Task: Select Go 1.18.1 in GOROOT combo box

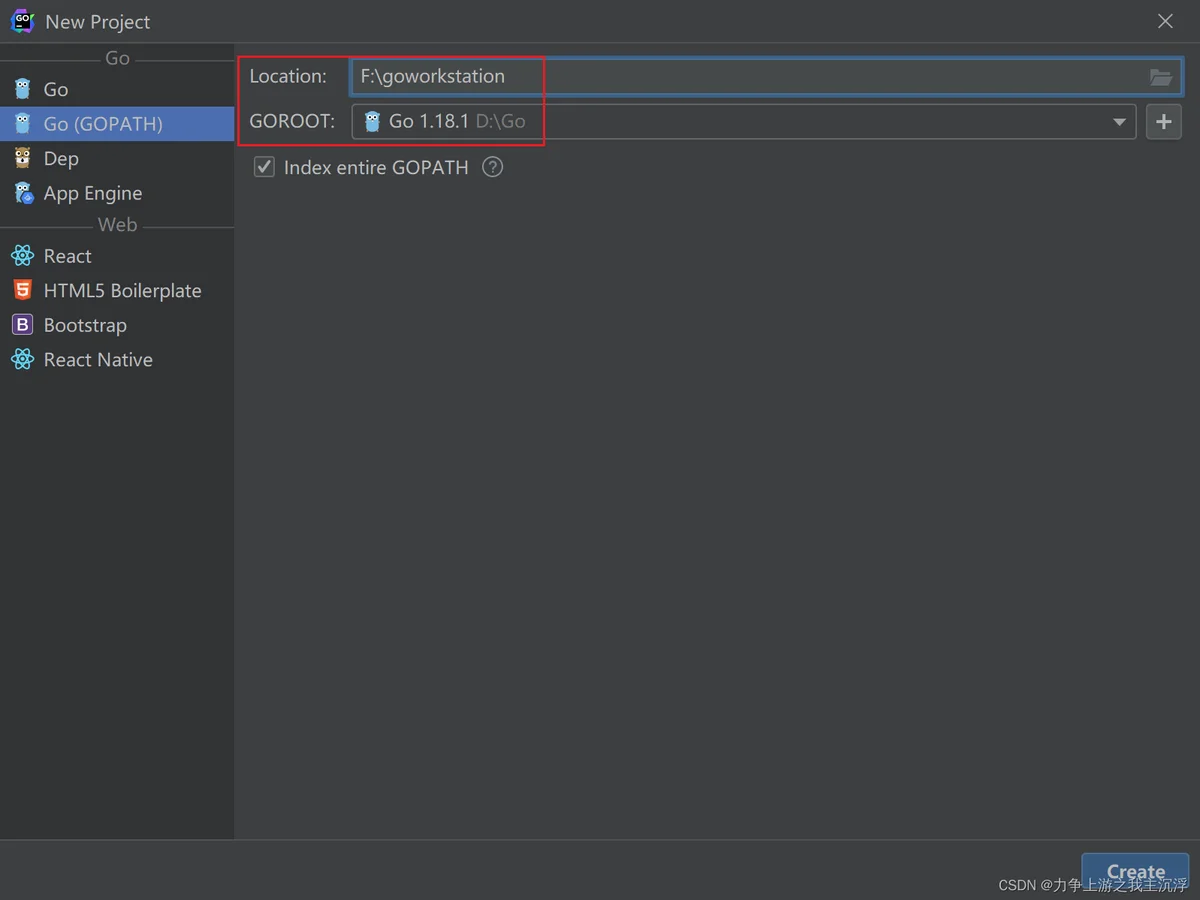Action: [x=744, y=122]
